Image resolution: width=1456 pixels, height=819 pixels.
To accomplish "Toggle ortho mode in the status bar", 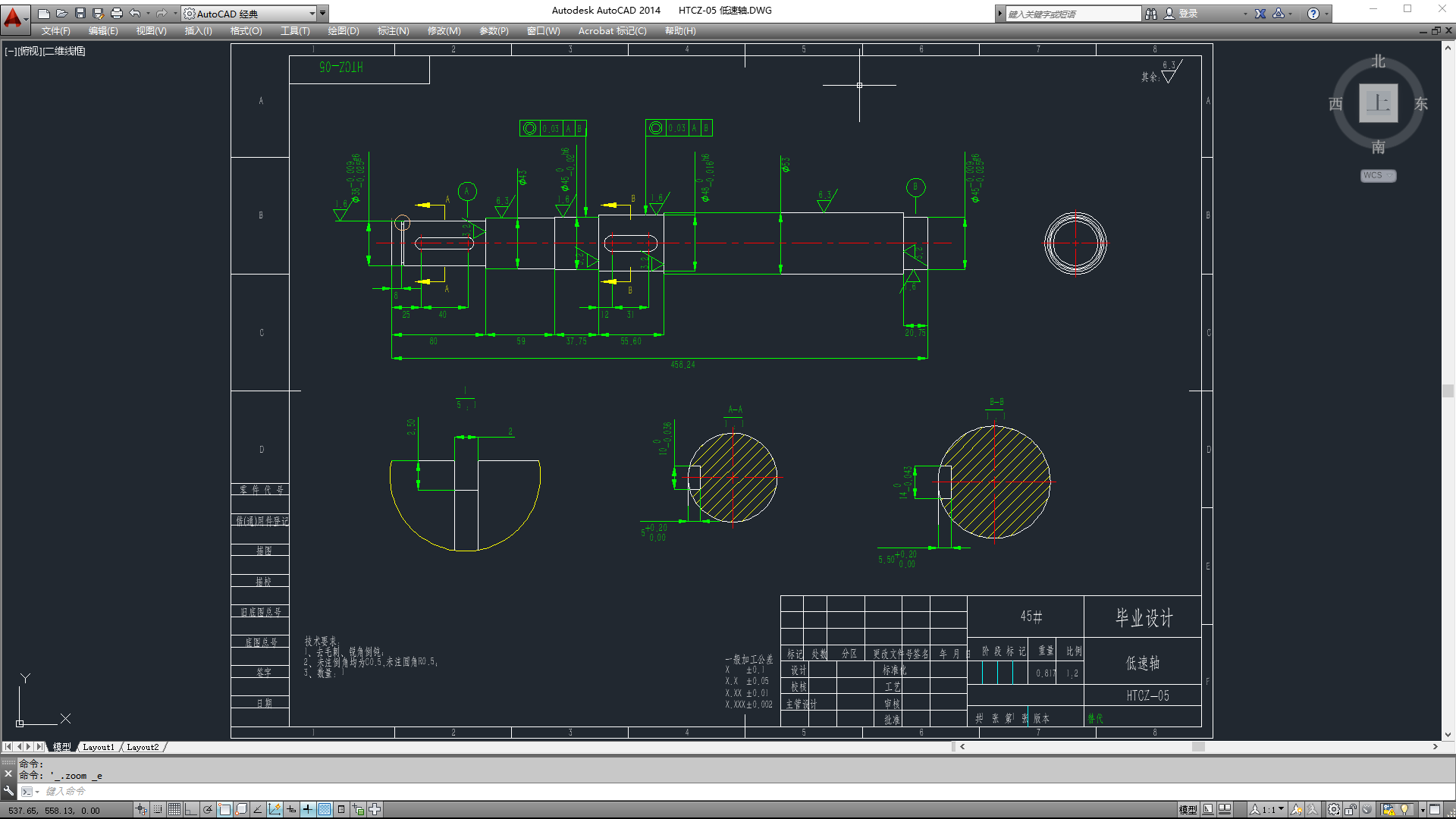I will coord(191,810).
